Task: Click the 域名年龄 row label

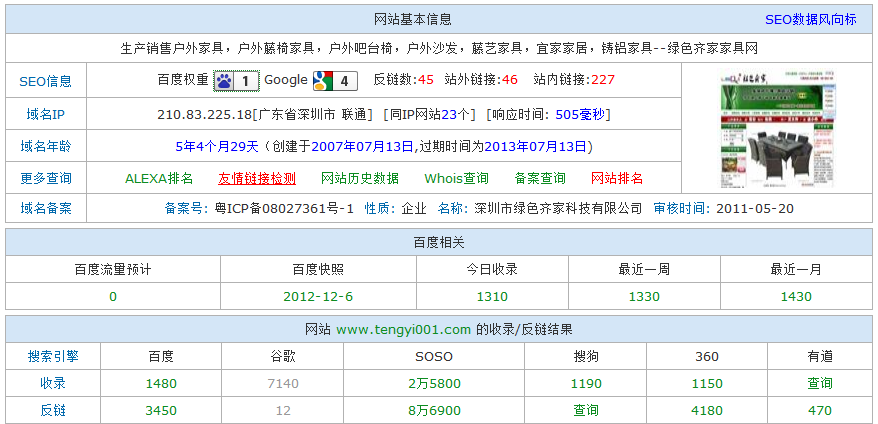Action: point(46,147)
